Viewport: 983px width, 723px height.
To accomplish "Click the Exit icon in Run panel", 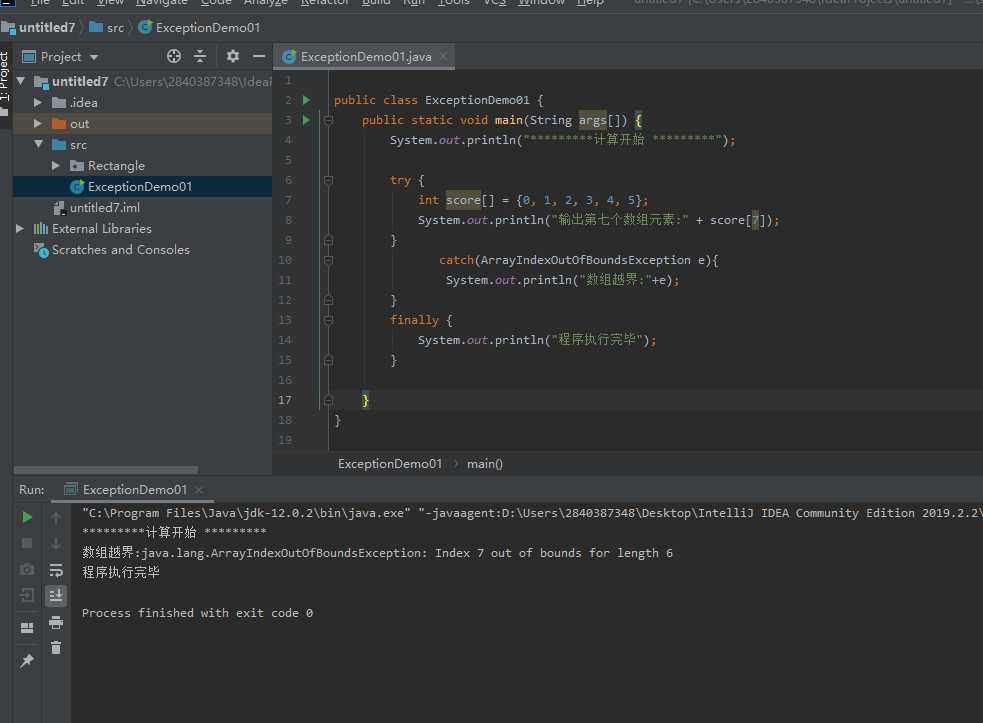I will tap(27, 595).
